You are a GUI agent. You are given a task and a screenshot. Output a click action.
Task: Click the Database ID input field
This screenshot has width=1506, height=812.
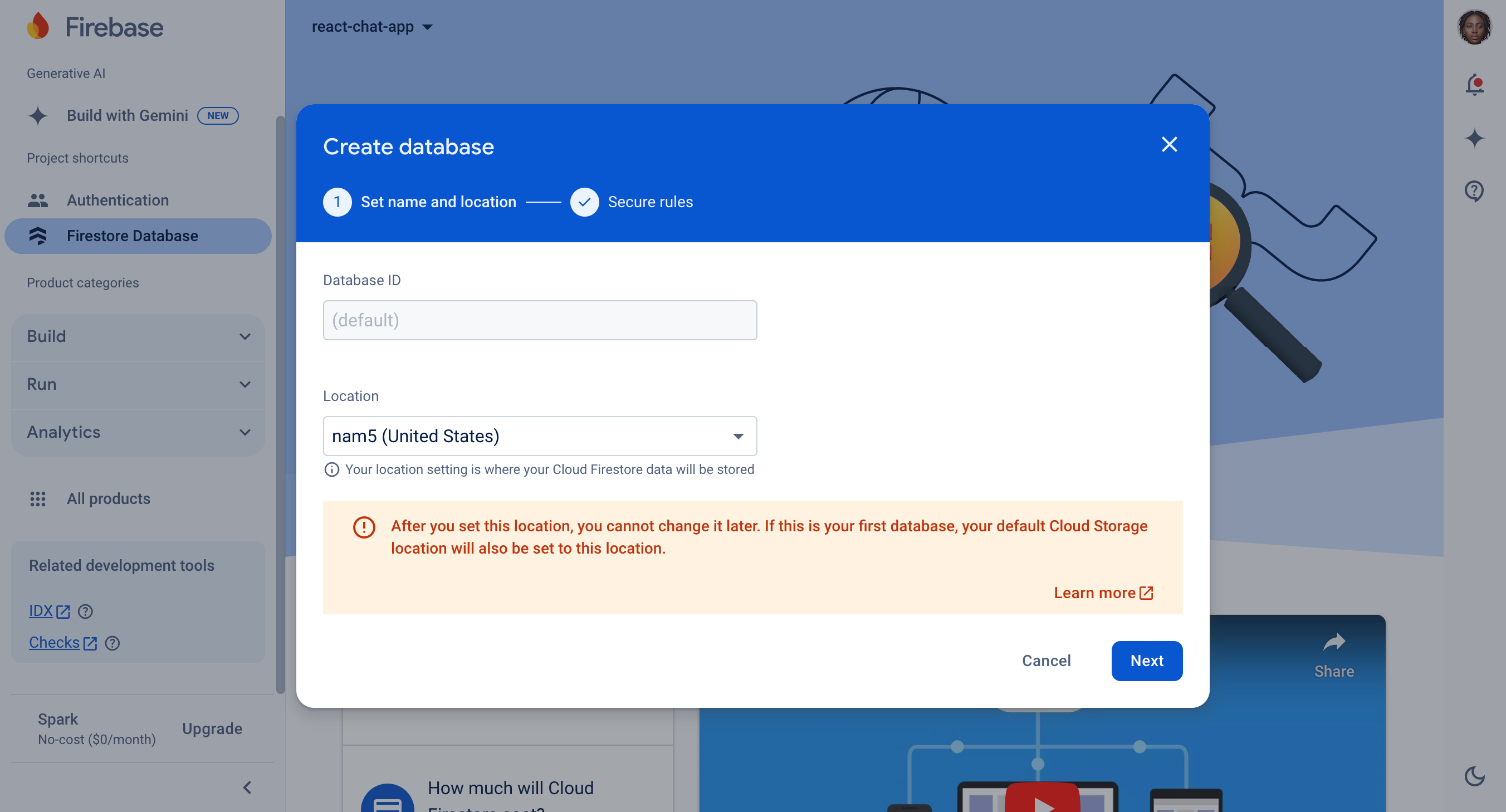[540, 320]
